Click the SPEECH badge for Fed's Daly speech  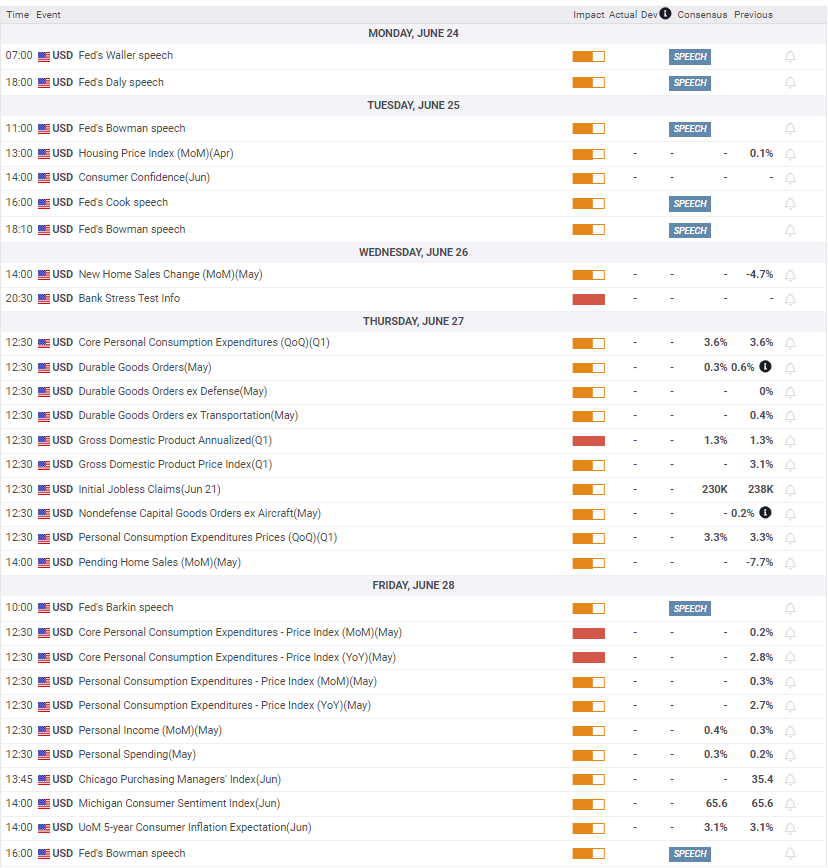coord(690,83)
